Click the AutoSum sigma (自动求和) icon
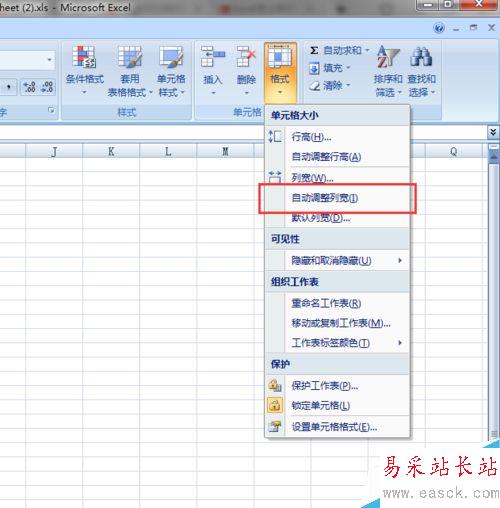The width and height of the screenshot is (500, 508). [x=314, y=50]
